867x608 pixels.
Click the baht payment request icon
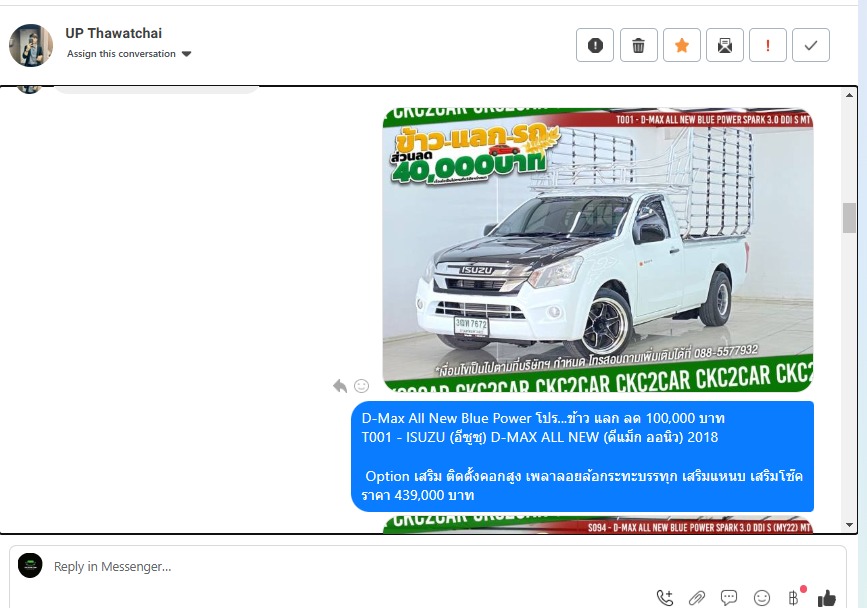[794, 597]
